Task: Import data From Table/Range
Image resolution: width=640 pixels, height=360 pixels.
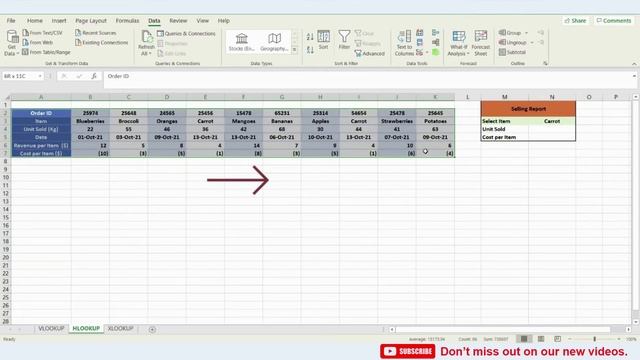Action: [46, 52]
